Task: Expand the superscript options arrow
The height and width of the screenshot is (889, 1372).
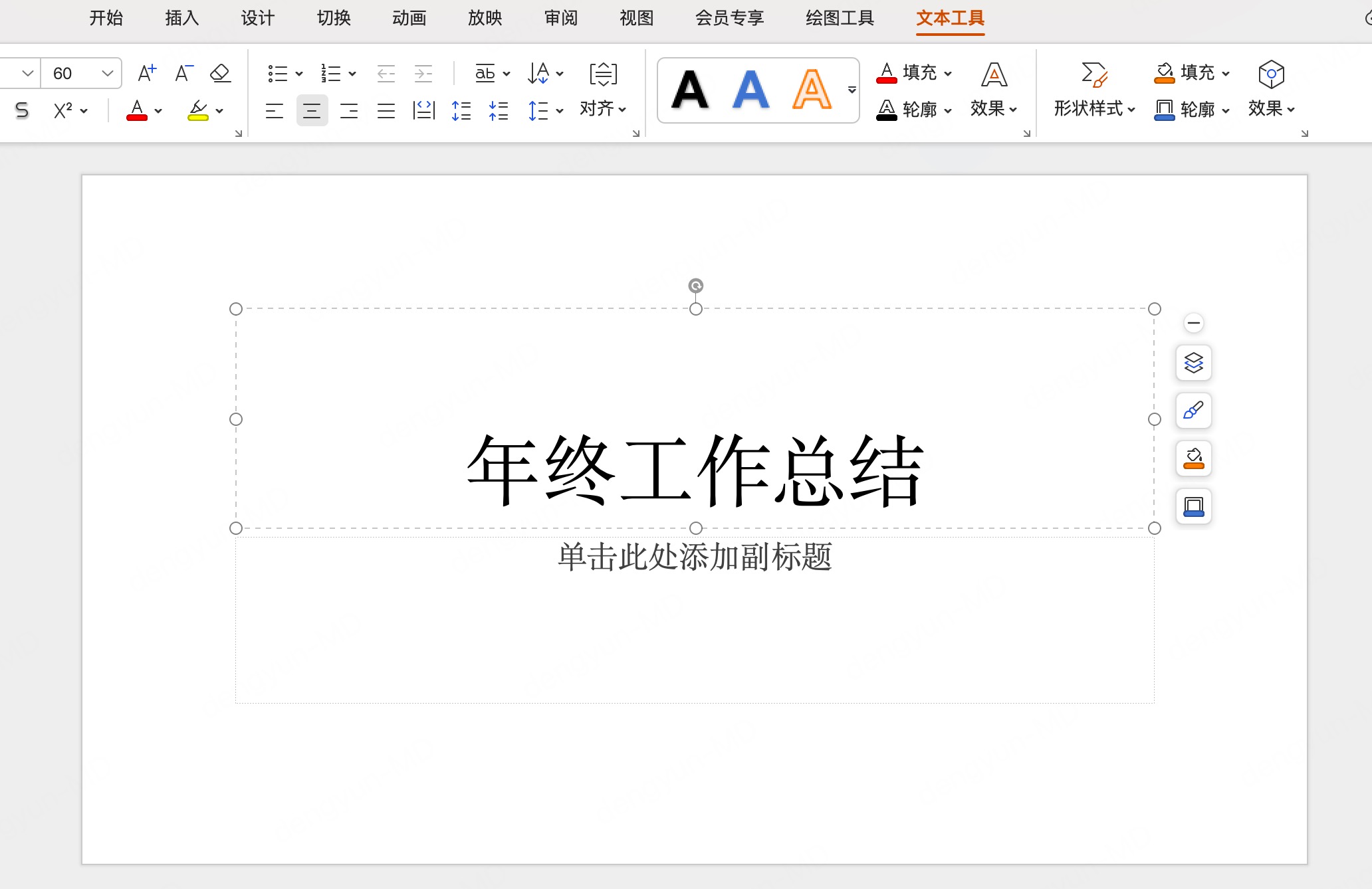Action: pyautogui.click(x=84, y=111)
